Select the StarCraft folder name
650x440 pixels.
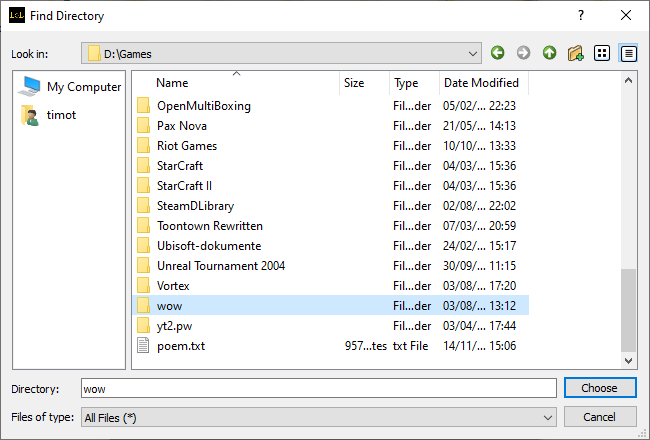pos(180,166)
